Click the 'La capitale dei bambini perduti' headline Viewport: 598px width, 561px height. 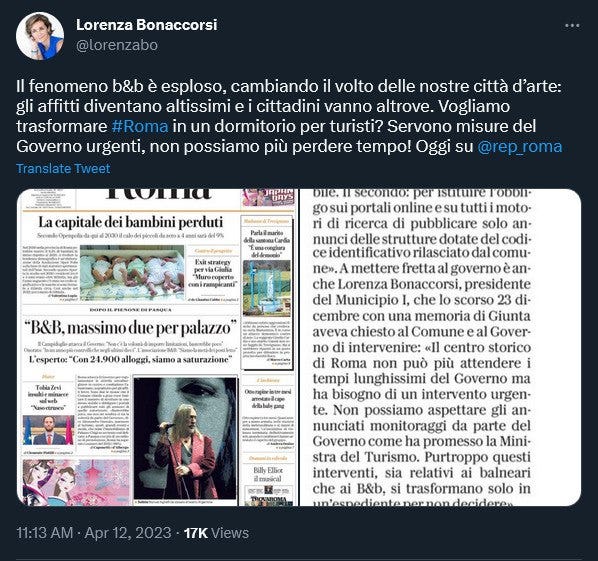click(x=130, y=222)
